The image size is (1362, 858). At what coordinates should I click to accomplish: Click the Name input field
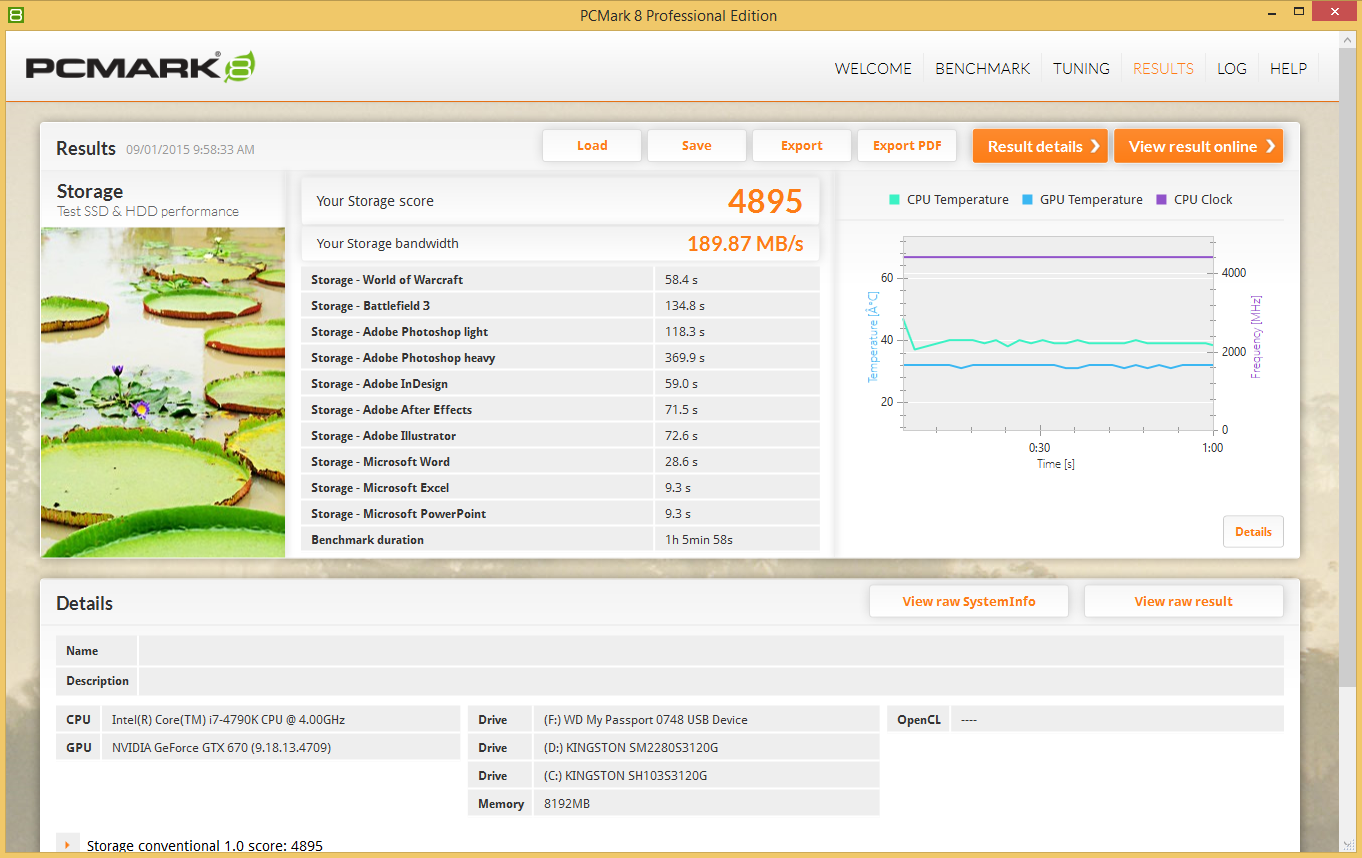(x=711, y=651)
